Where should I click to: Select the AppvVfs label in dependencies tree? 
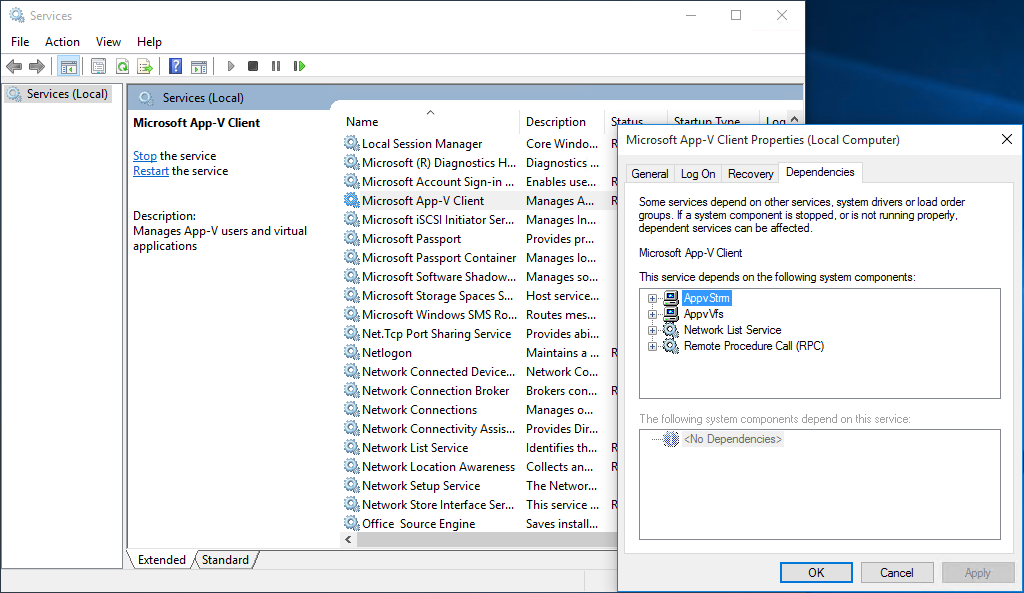pos(703,314)
